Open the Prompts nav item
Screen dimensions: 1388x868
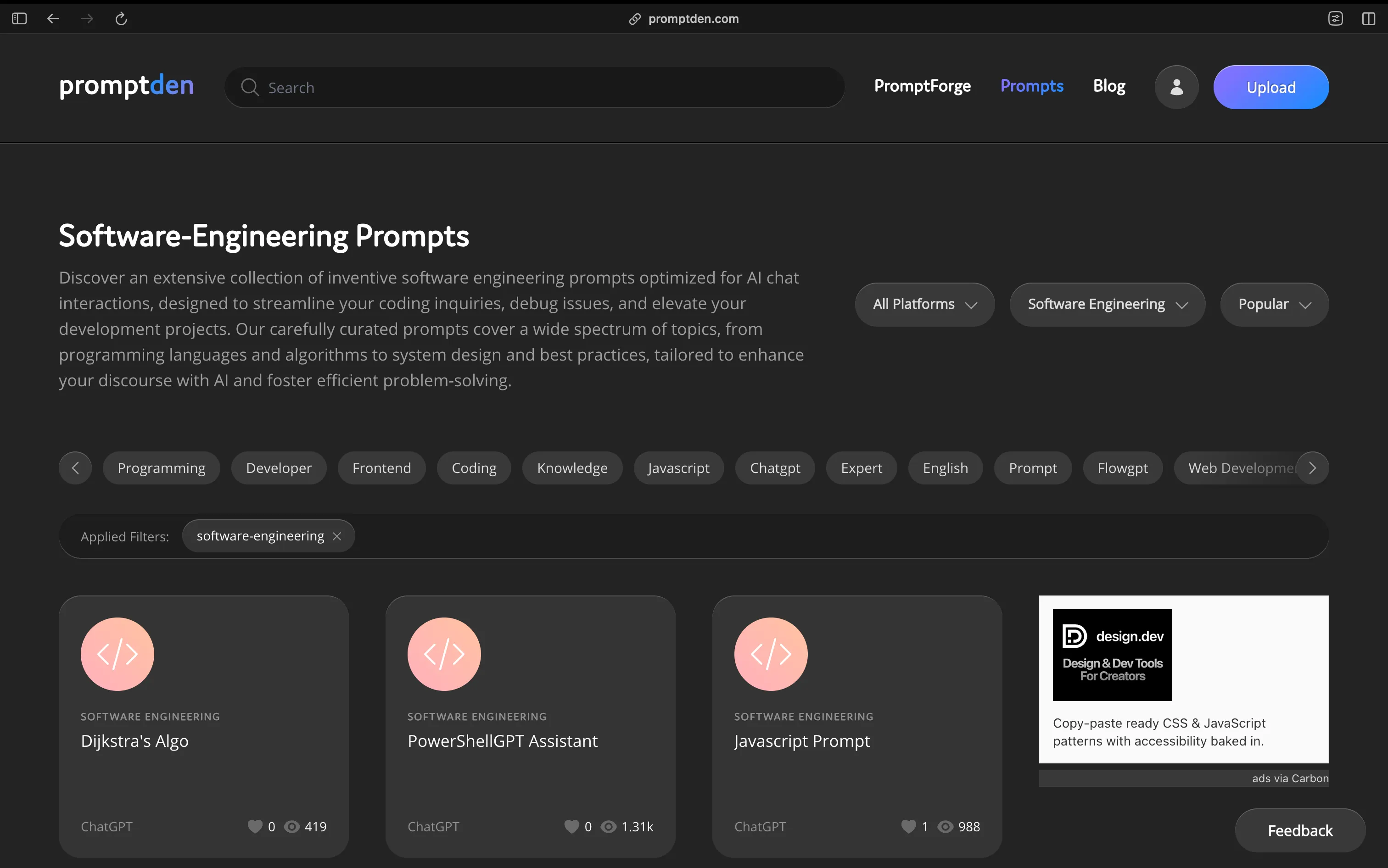point(1032,86)
